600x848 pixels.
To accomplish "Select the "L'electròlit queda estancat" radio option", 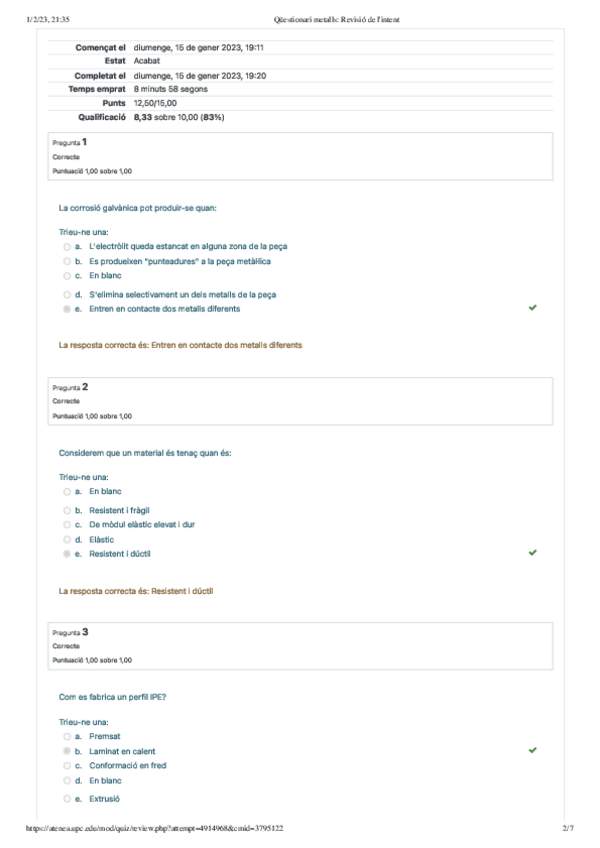I will 67,246.
